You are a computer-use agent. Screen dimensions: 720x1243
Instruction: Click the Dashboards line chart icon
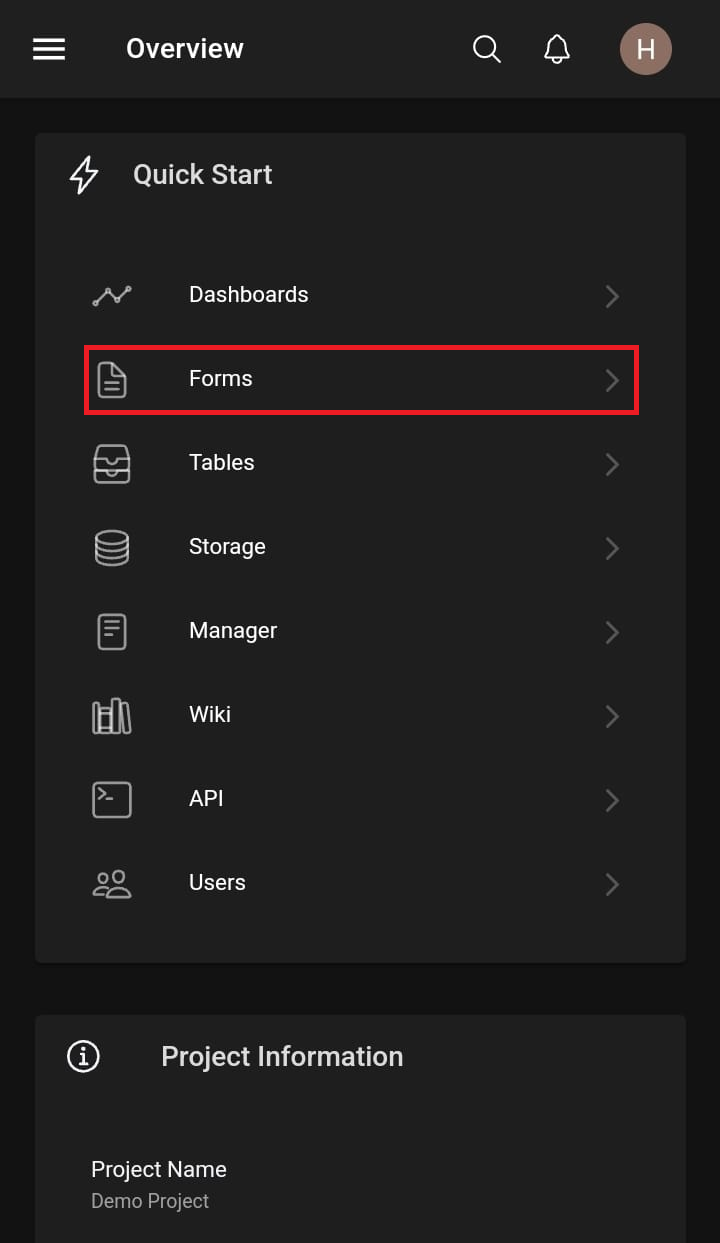(112, 295)
